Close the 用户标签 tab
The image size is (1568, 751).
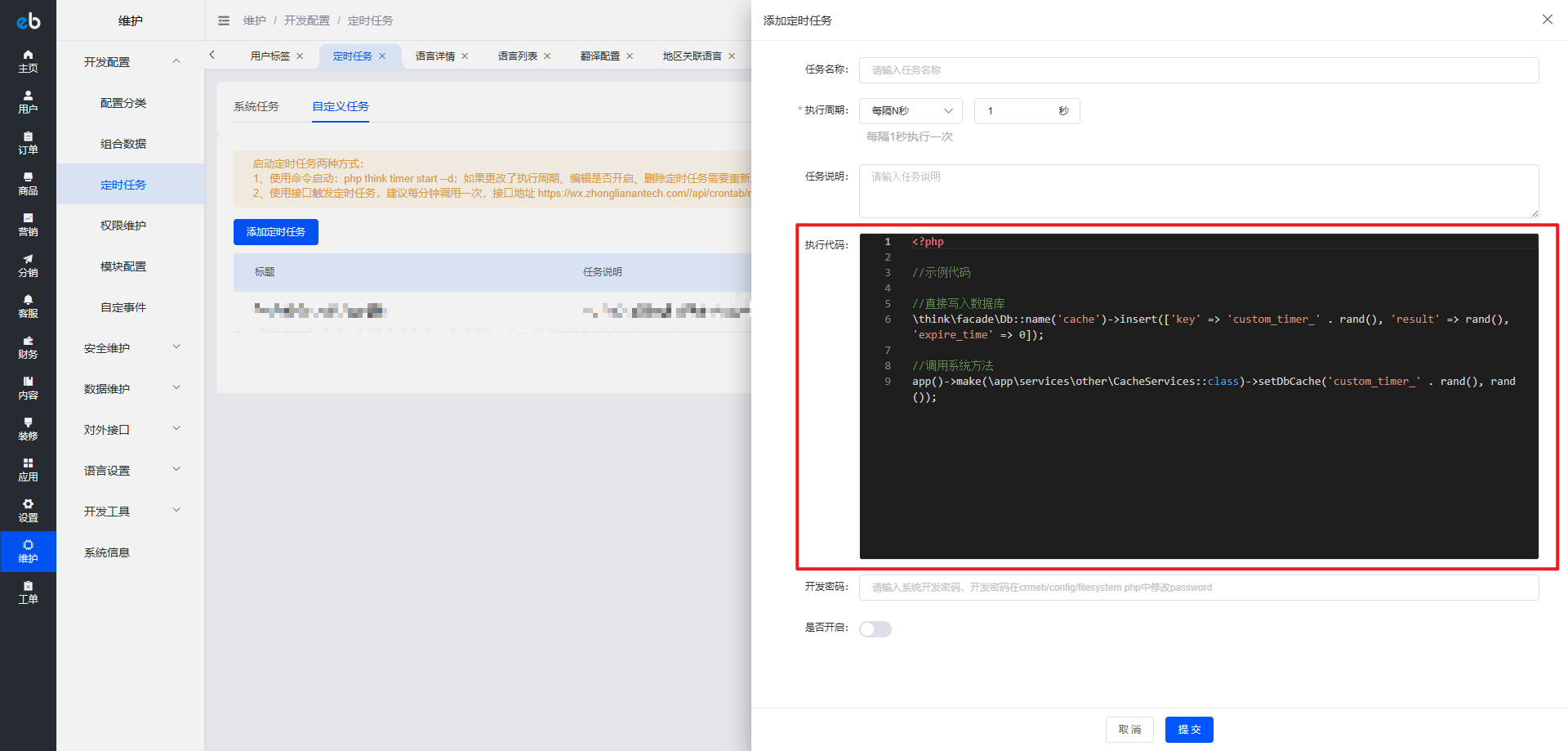click(x=301, y=56)
